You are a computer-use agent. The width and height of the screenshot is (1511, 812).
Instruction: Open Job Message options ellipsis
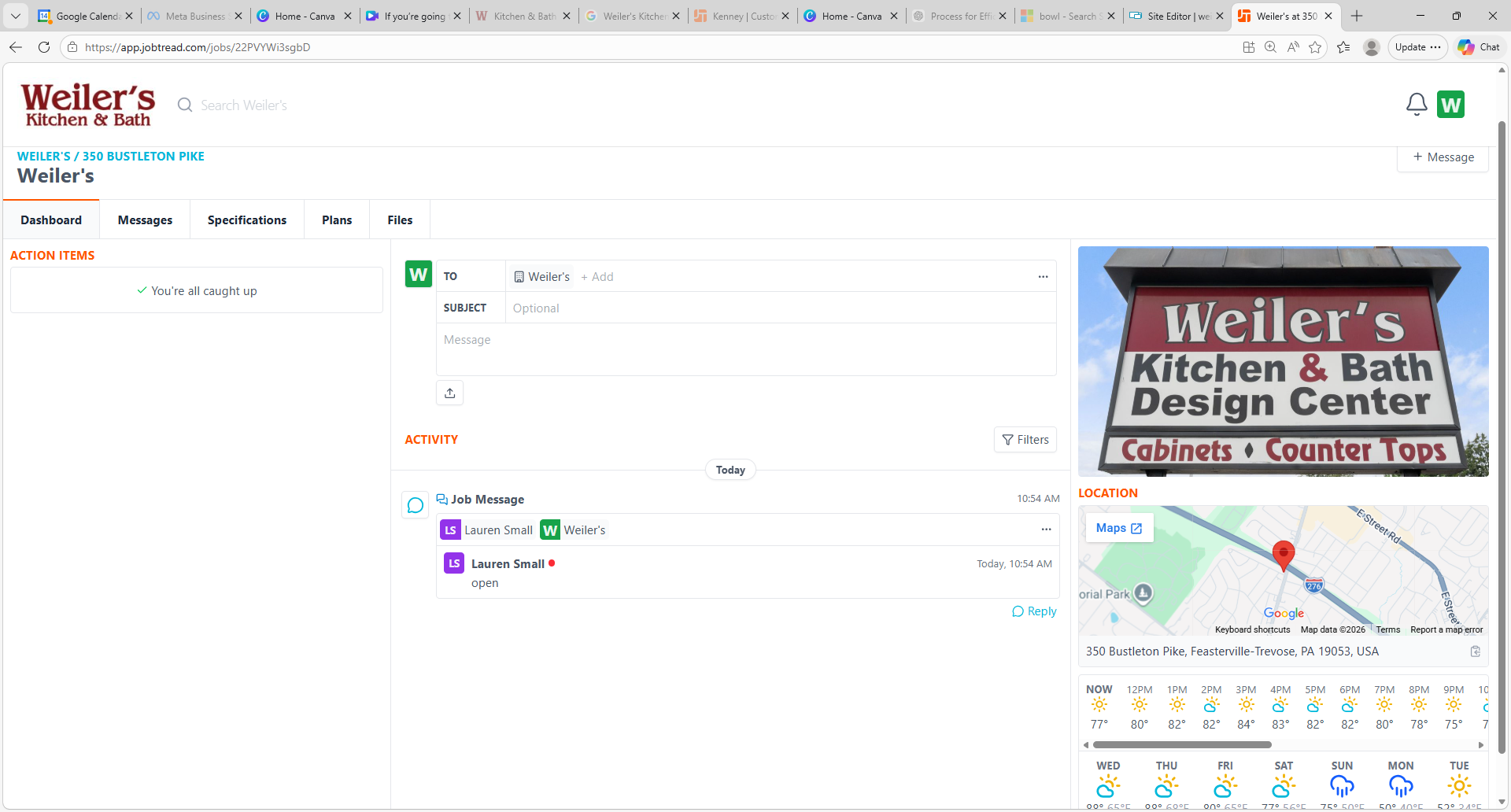1046,530
